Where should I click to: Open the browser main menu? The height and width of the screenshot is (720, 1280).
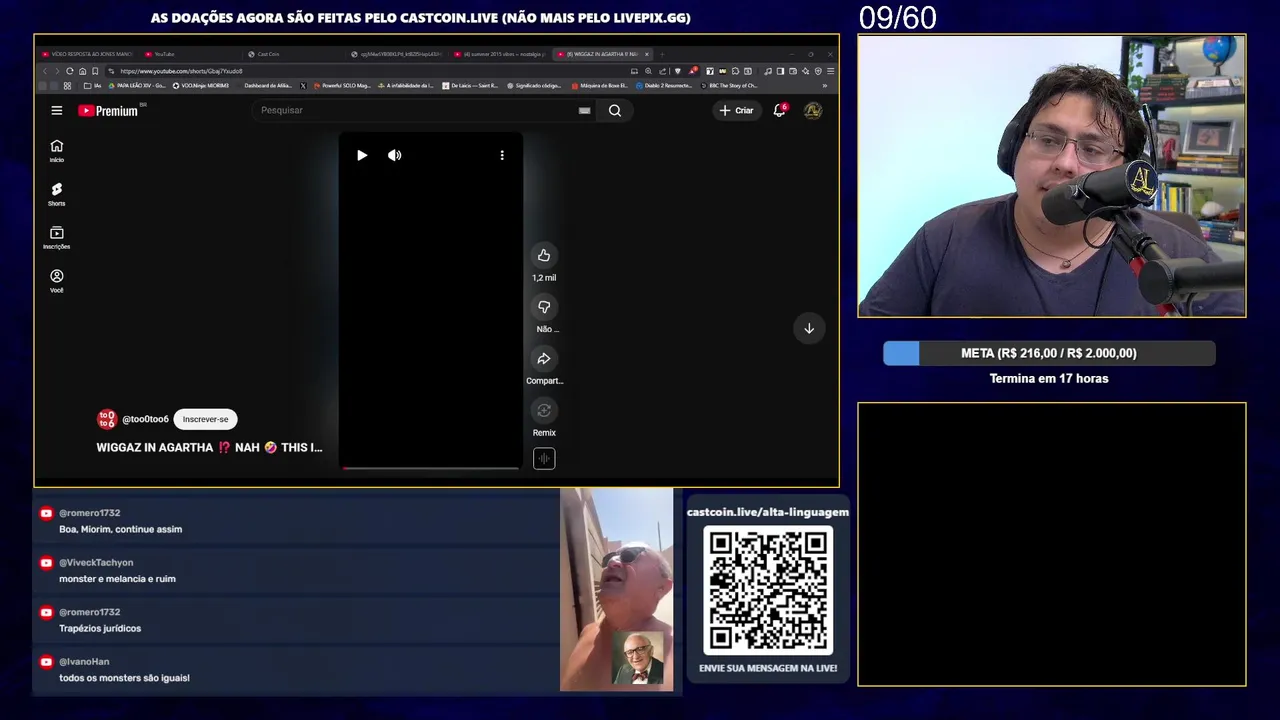coord(830,71)
